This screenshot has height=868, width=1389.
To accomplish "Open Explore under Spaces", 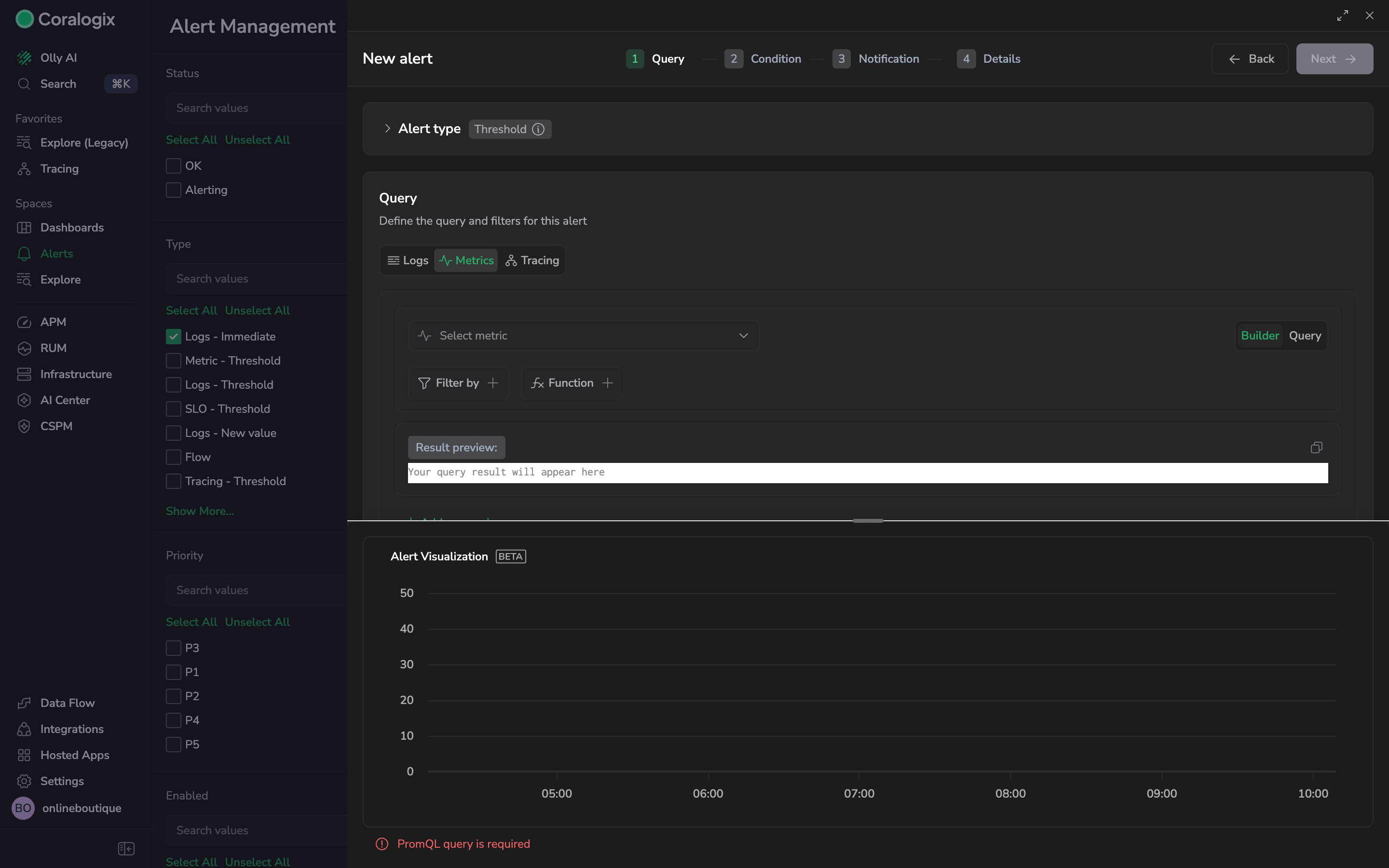I will (60, 280).
